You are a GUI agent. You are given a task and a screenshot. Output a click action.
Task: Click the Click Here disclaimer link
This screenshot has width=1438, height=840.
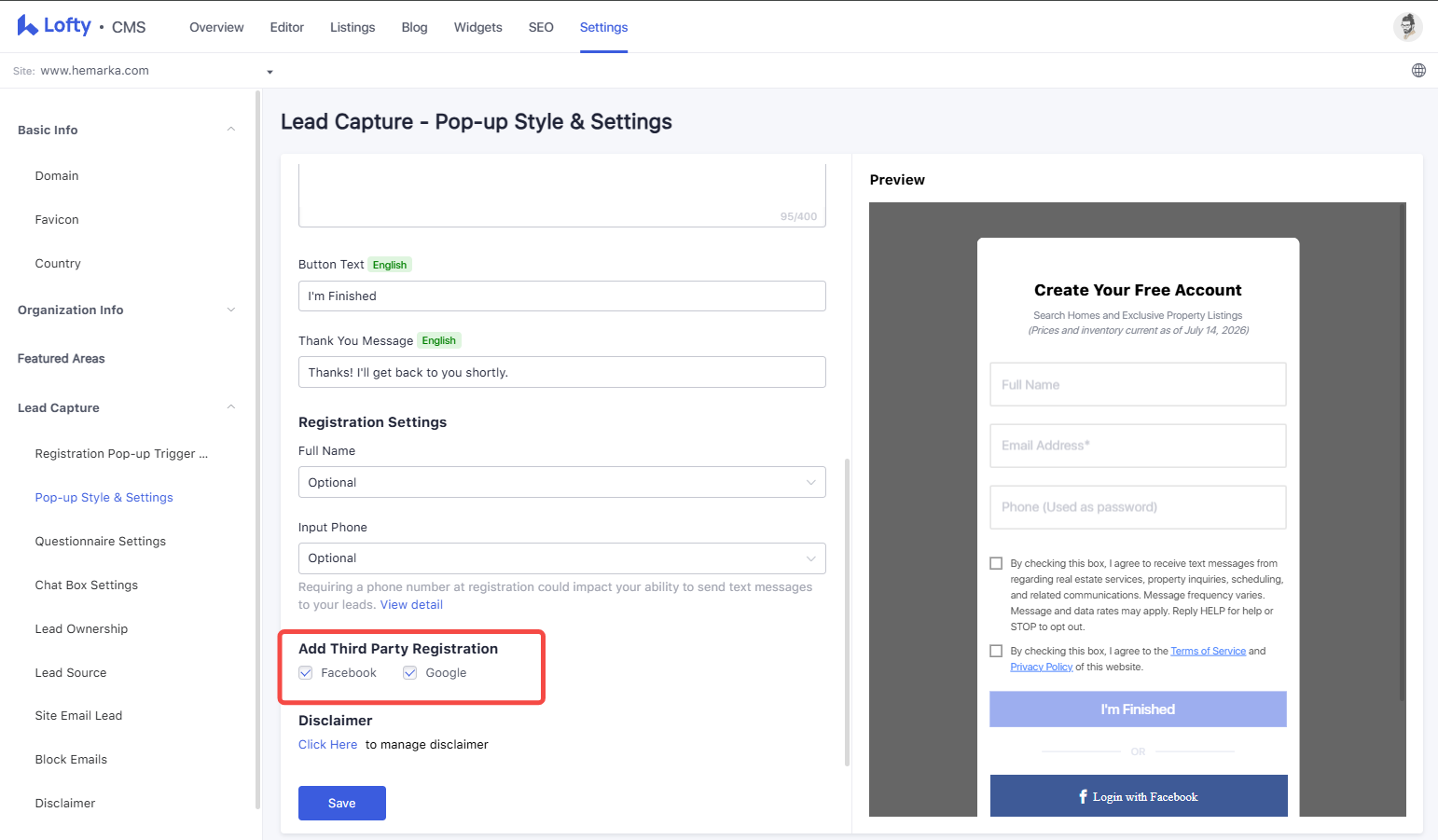click(x=327, y=745)
